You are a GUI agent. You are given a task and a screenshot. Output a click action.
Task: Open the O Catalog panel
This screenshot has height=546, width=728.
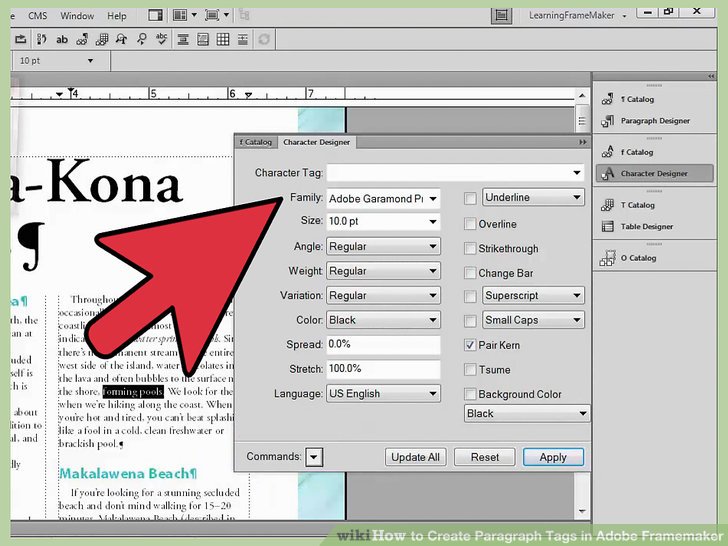(x=638, y=258)
